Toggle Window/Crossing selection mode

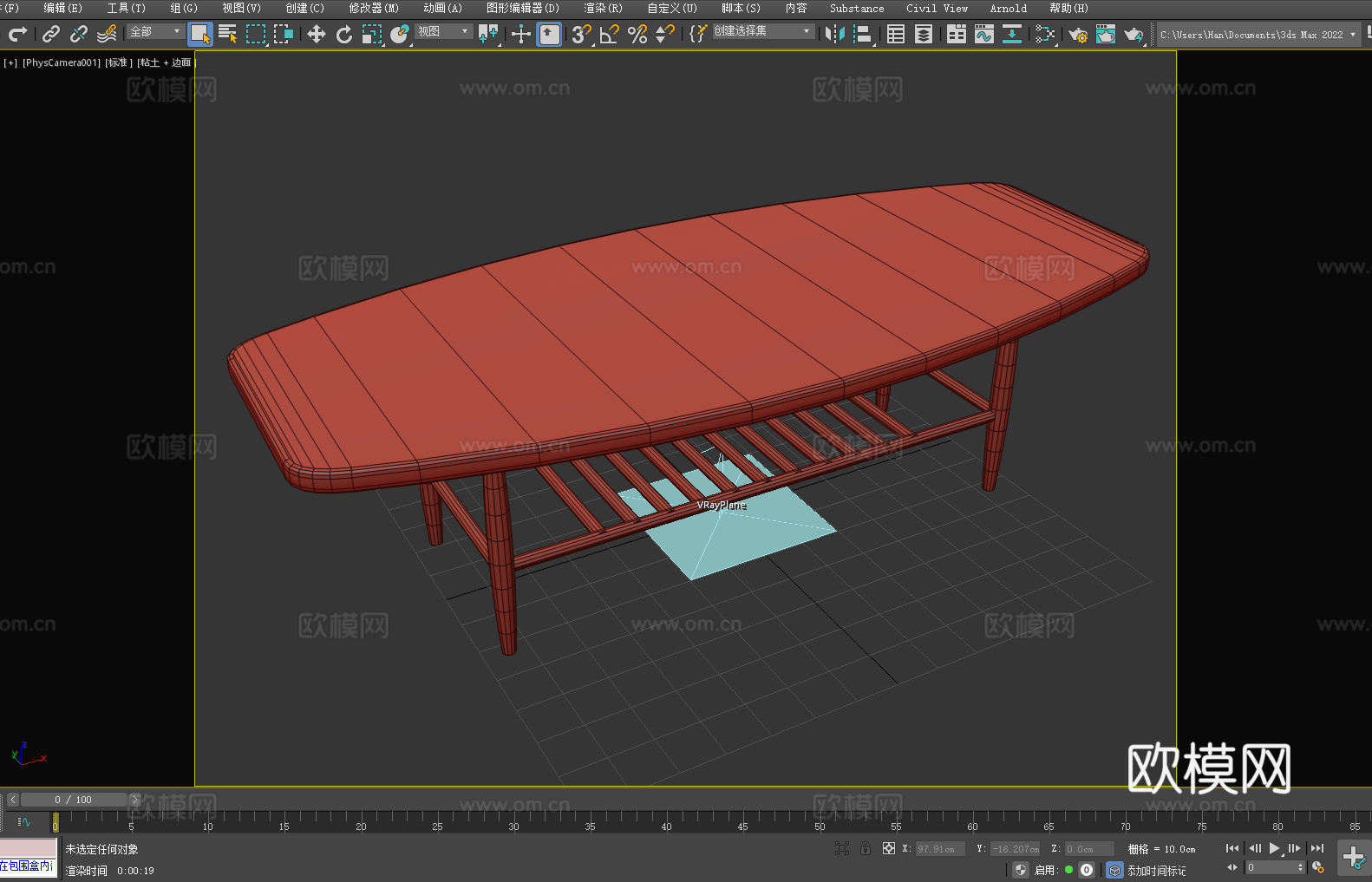[284, 34]
